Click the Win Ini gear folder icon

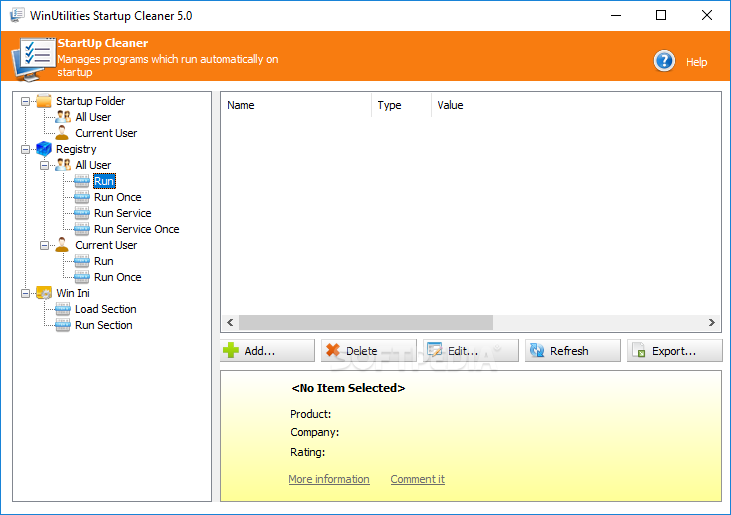click(44, 293)
